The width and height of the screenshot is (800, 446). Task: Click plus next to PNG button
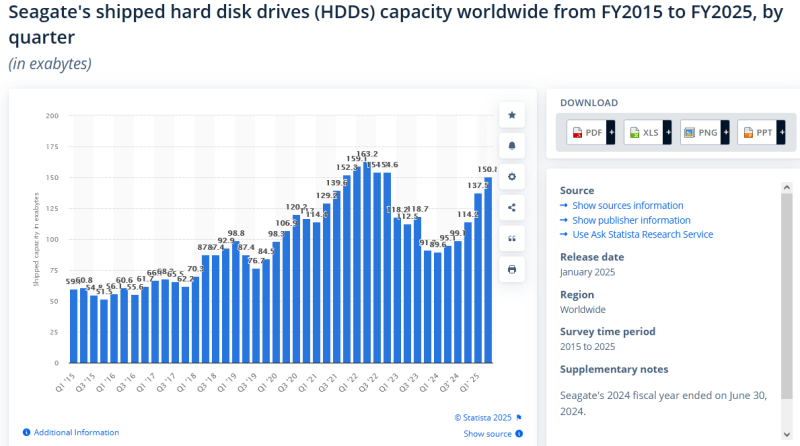pos(725,133)
